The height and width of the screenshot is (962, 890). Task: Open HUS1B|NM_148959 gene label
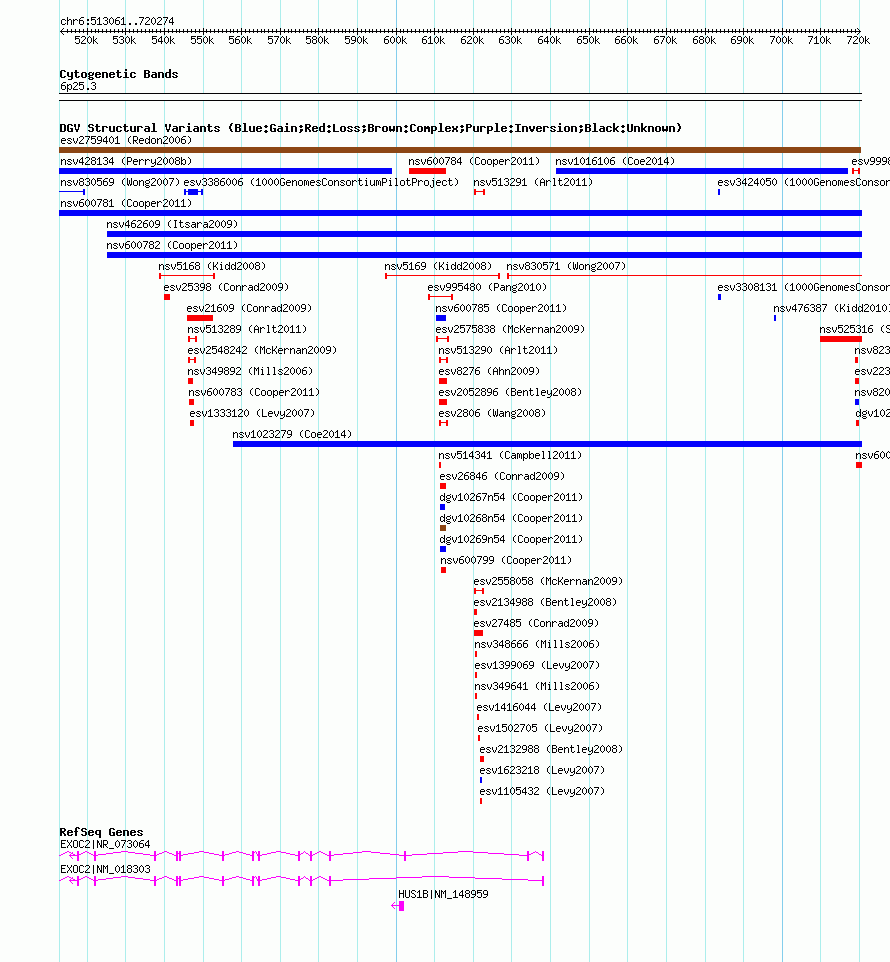point(443,895)
